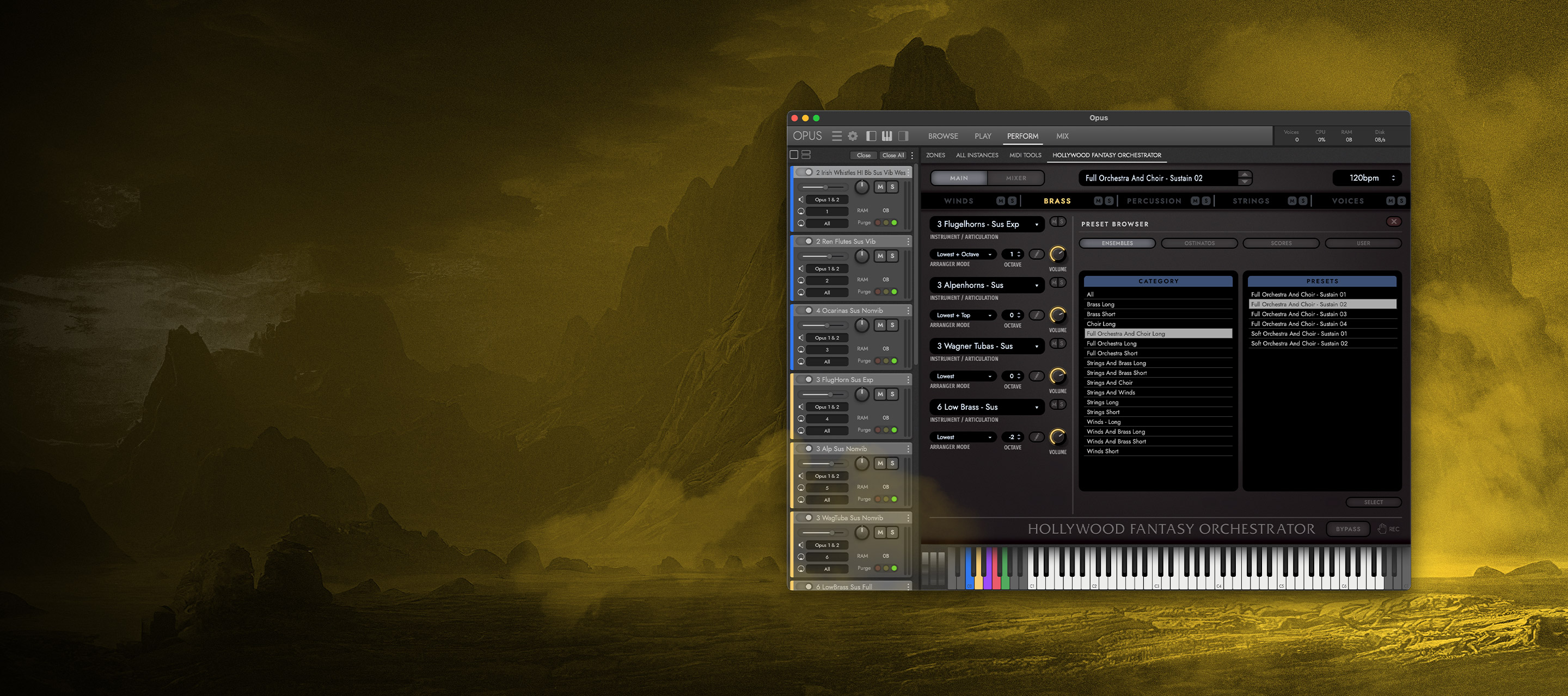Image resolution: width=1568 pixels, height=696 pixels.
Task: Mute the 2 Irish Whistles instrument
Action: pos(880,187)
